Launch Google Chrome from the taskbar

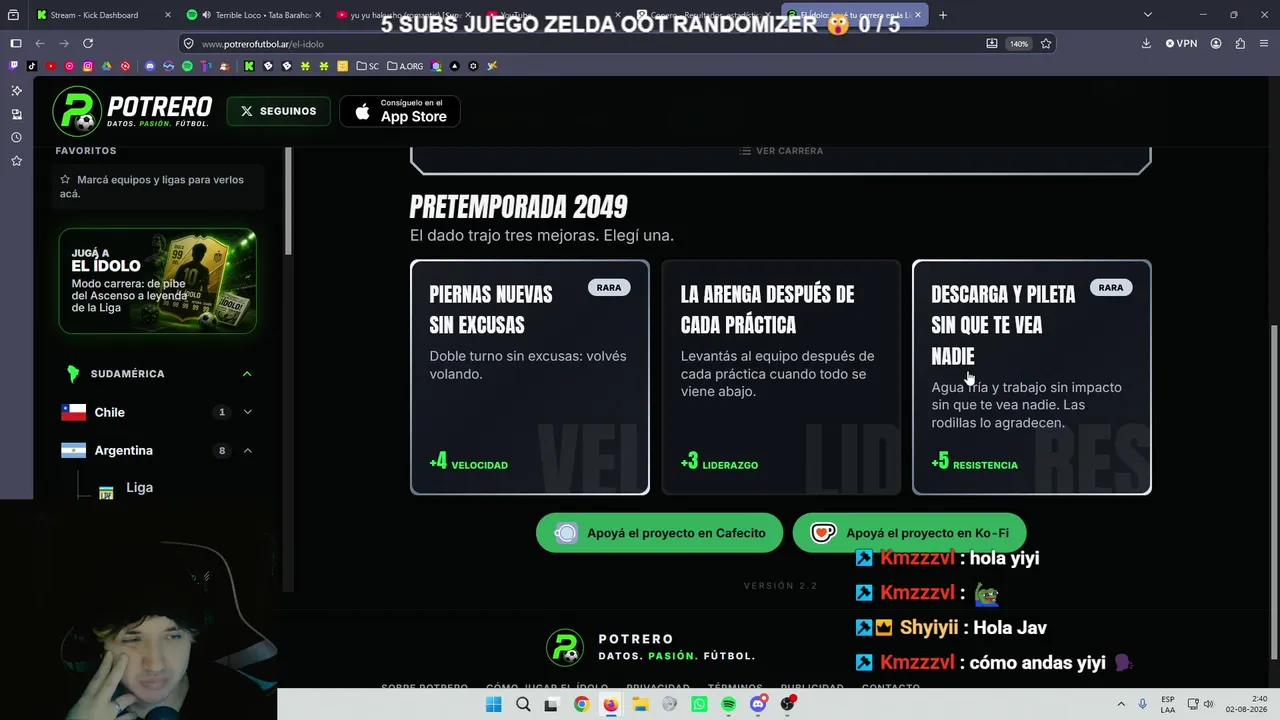pyautogui.click(x=581, y=704)
